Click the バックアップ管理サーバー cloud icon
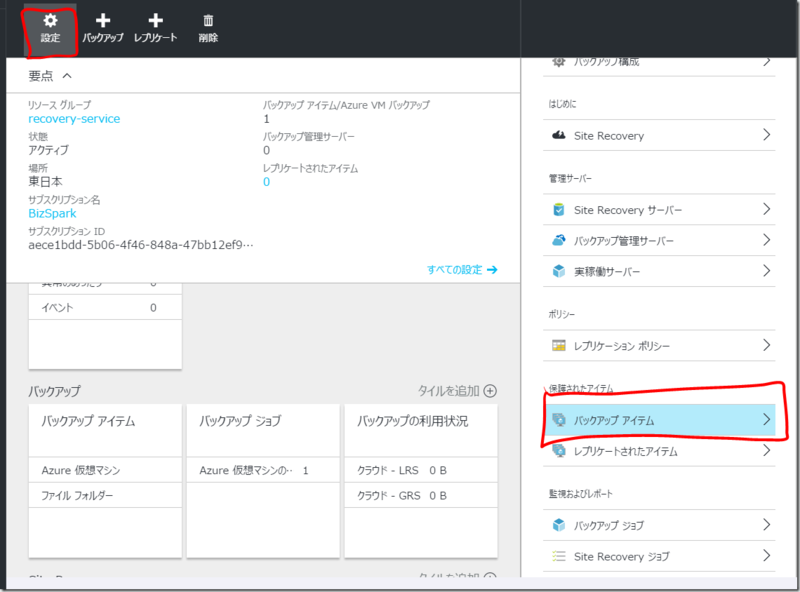Screen dimensions: 800x592 click(559, 240)
